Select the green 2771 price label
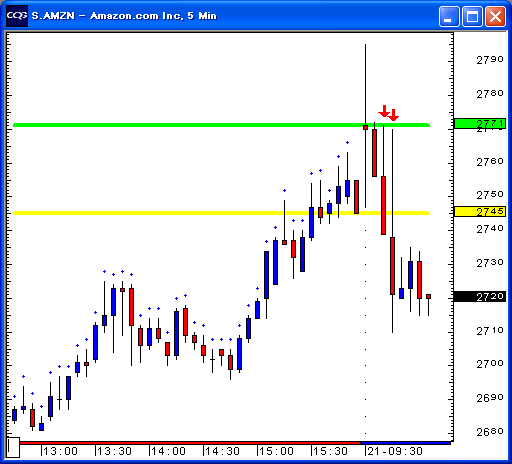The width and height of the screenshot is (512, 464). pyautogui.click(x=480, y=124)
